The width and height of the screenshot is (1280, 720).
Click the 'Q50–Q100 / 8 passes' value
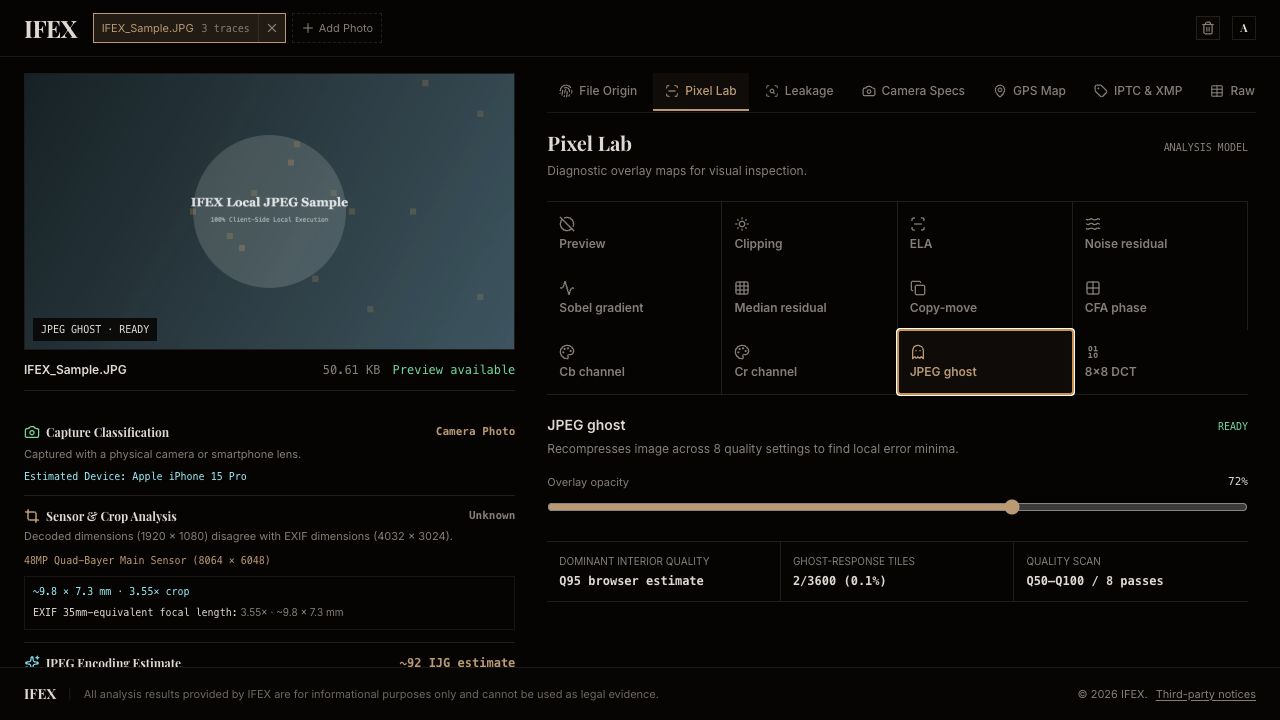1095,581
